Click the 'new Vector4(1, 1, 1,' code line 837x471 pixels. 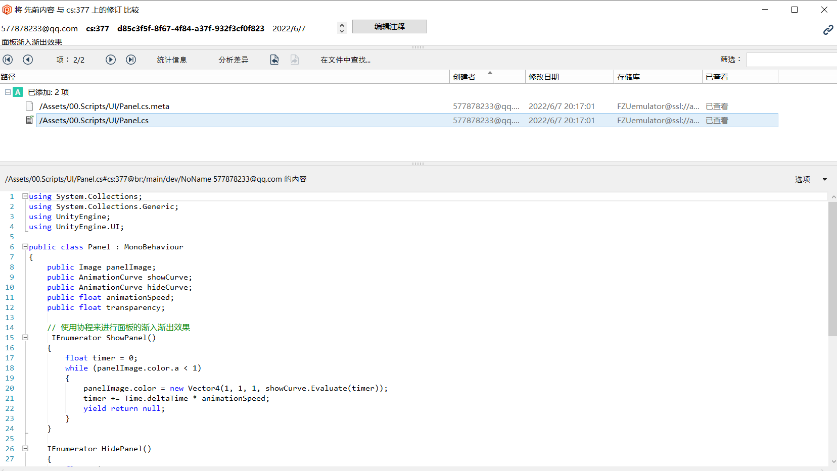pyautogui.click(x=235, y=388)
